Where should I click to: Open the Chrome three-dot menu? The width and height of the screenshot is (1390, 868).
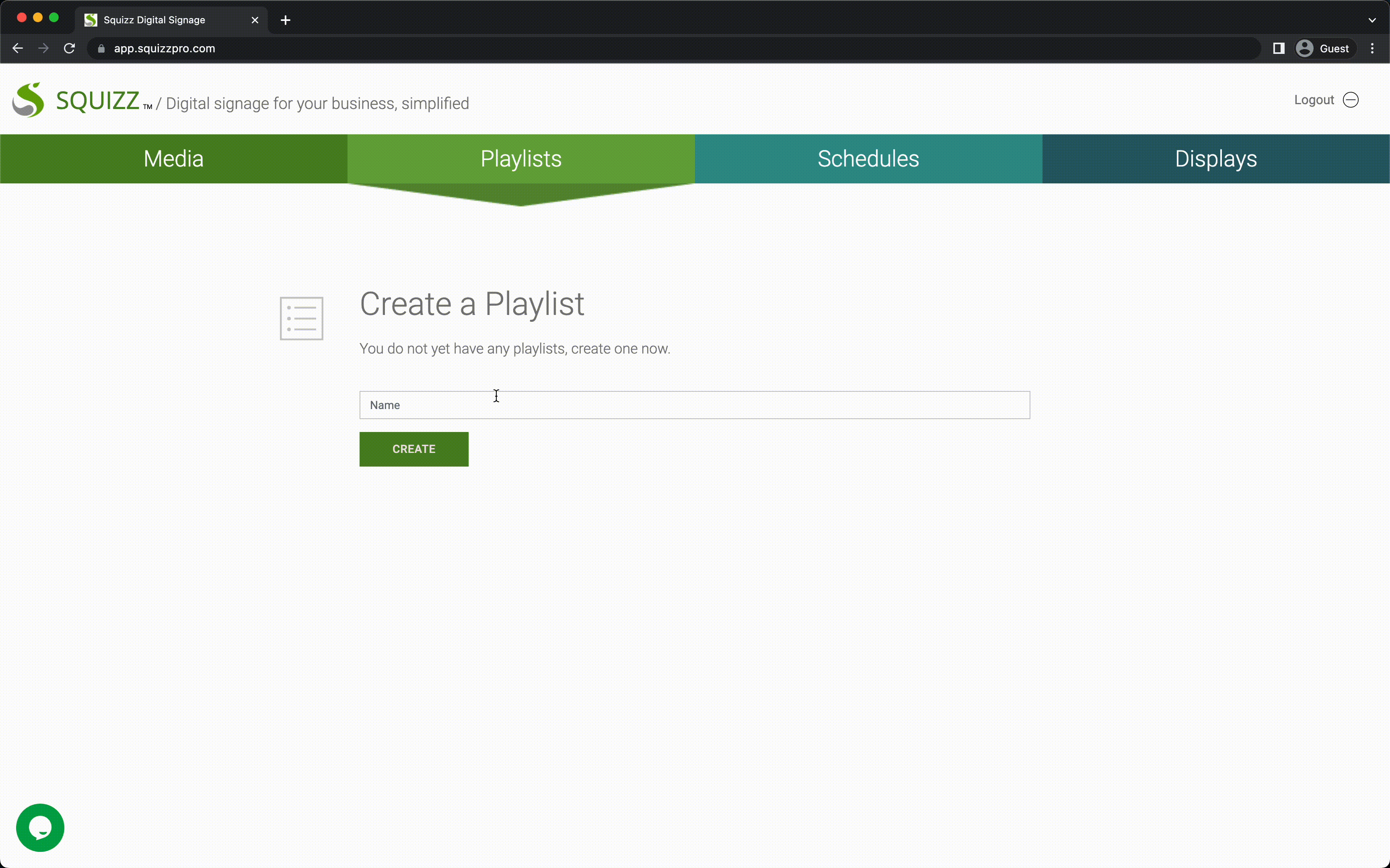click(1372, 48)
